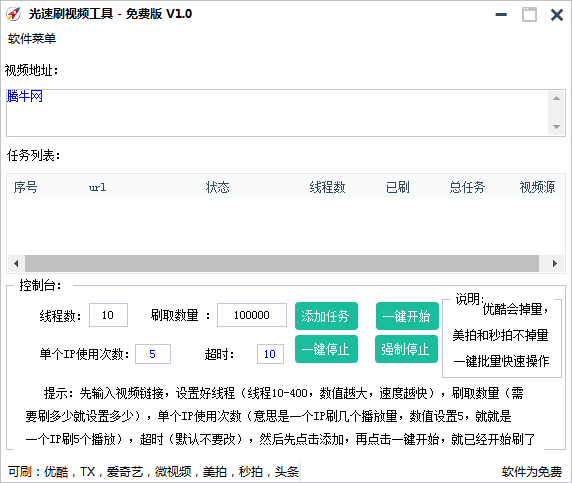Click the 一键停止 button
The width and height of the screenshot is (572, 483).
click(x=326, y=349)
